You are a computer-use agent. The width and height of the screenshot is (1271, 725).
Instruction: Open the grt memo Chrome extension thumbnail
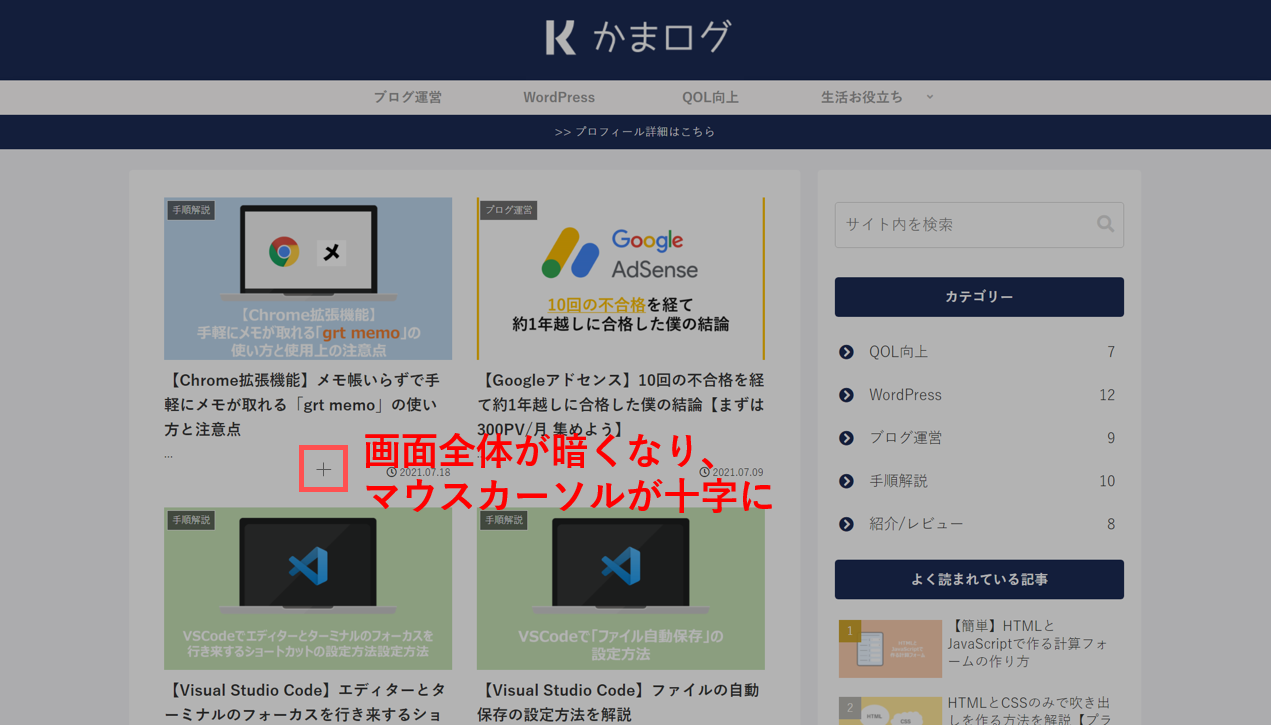click(308, 278)
